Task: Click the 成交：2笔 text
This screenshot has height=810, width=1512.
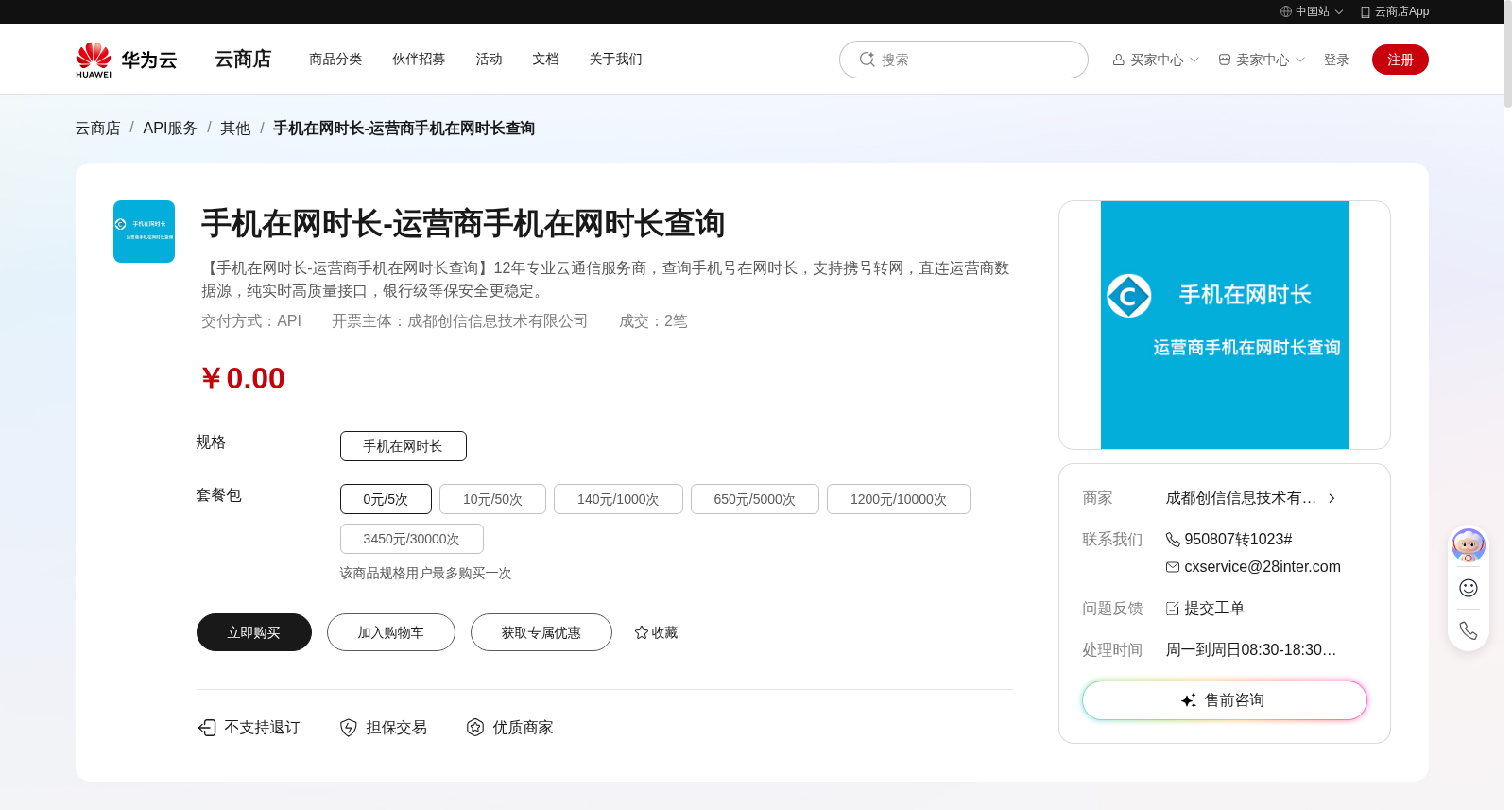Action: click(x=653, y=321)
